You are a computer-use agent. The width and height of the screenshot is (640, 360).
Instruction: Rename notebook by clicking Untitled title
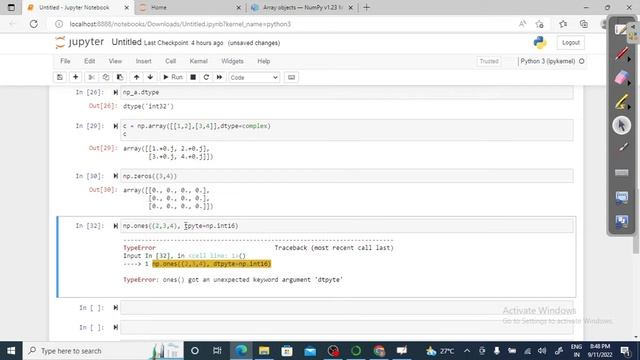[x=126, y=42]
